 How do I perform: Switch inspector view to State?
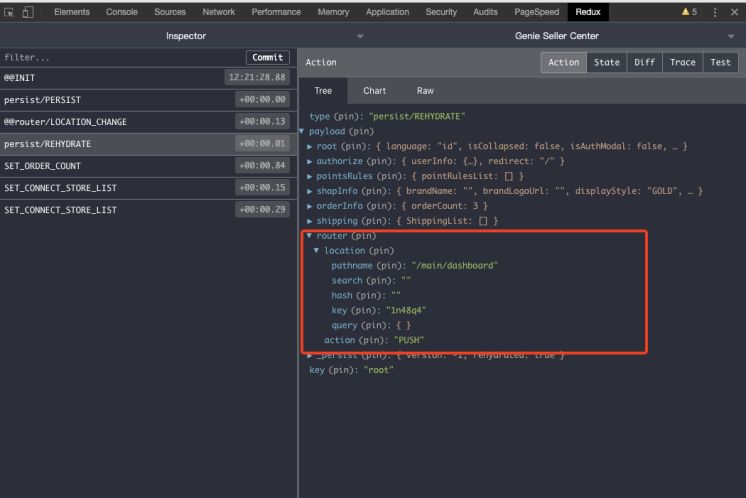(x=607, y=62)
